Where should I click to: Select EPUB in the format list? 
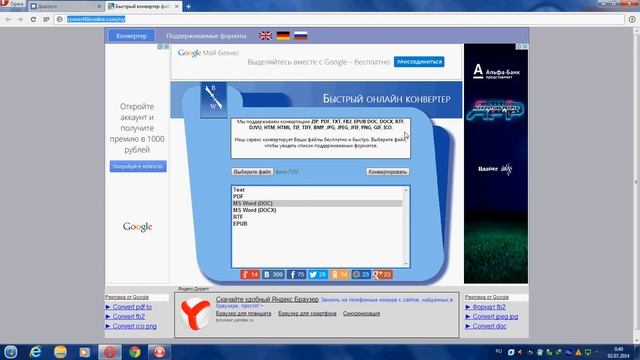tap(317, 224)
